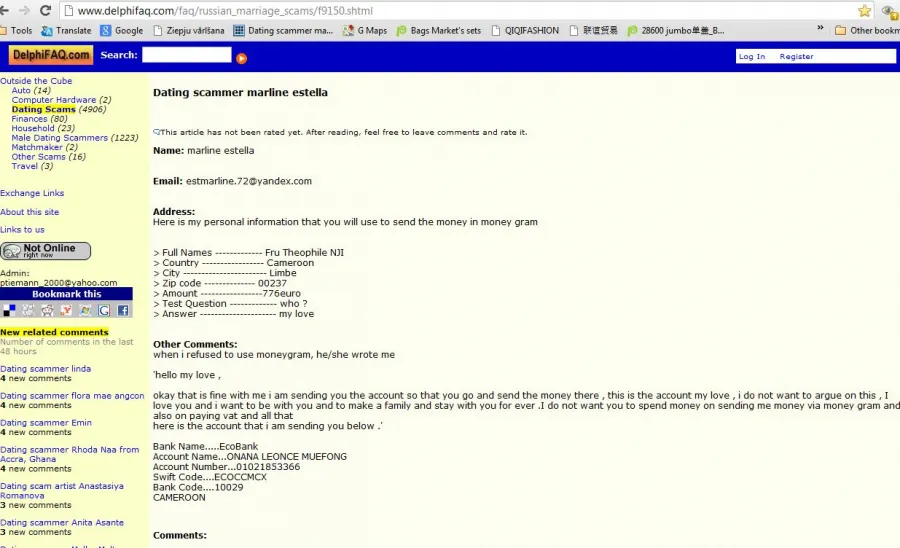The image size is (900, 548).
Task: Open the Household category
Action: pos(33,128)
